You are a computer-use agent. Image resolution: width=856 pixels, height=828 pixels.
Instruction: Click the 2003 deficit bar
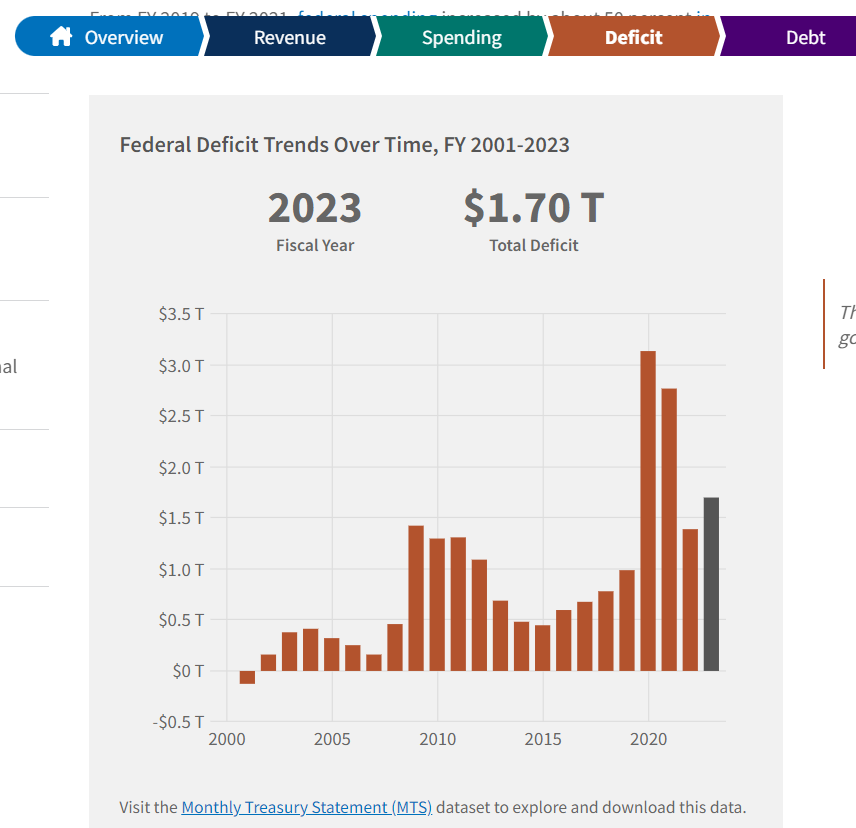[x=289, y=652]
